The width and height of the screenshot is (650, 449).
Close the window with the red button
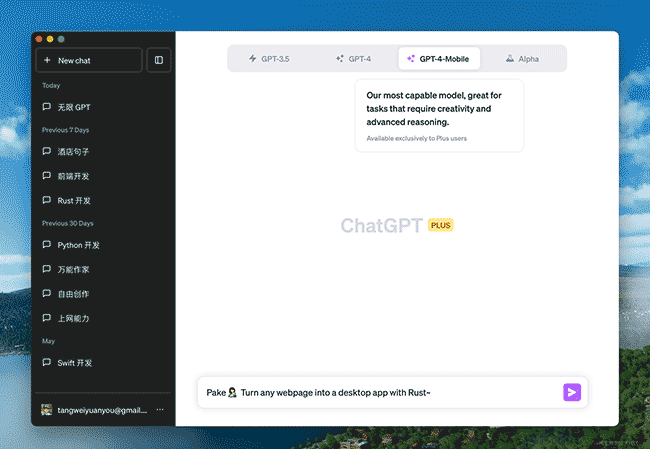[x=39, y=39]
